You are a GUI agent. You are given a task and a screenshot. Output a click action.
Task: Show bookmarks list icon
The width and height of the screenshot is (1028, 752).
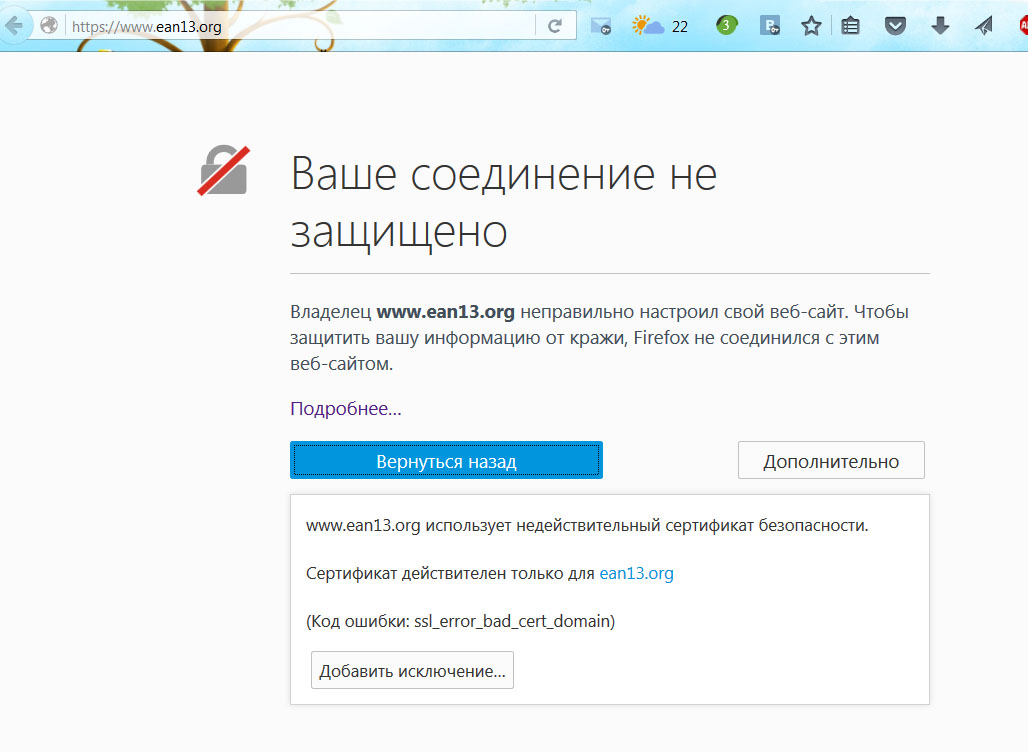tap(850, 26)
